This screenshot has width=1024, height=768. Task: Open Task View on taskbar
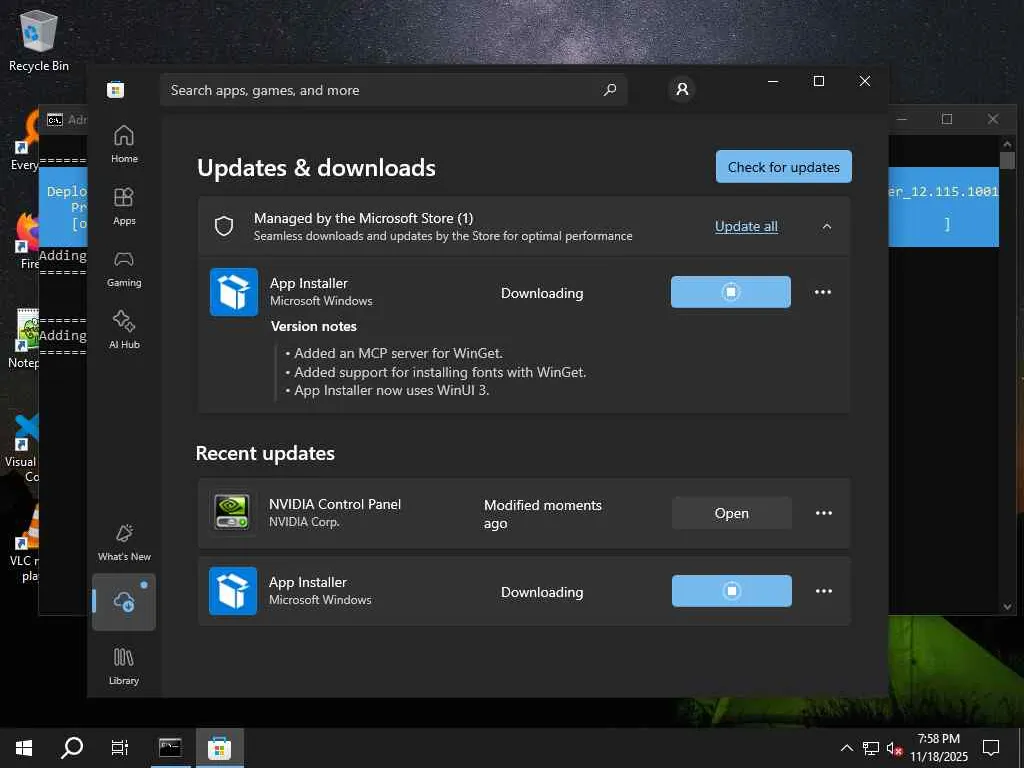click(120, 747)
